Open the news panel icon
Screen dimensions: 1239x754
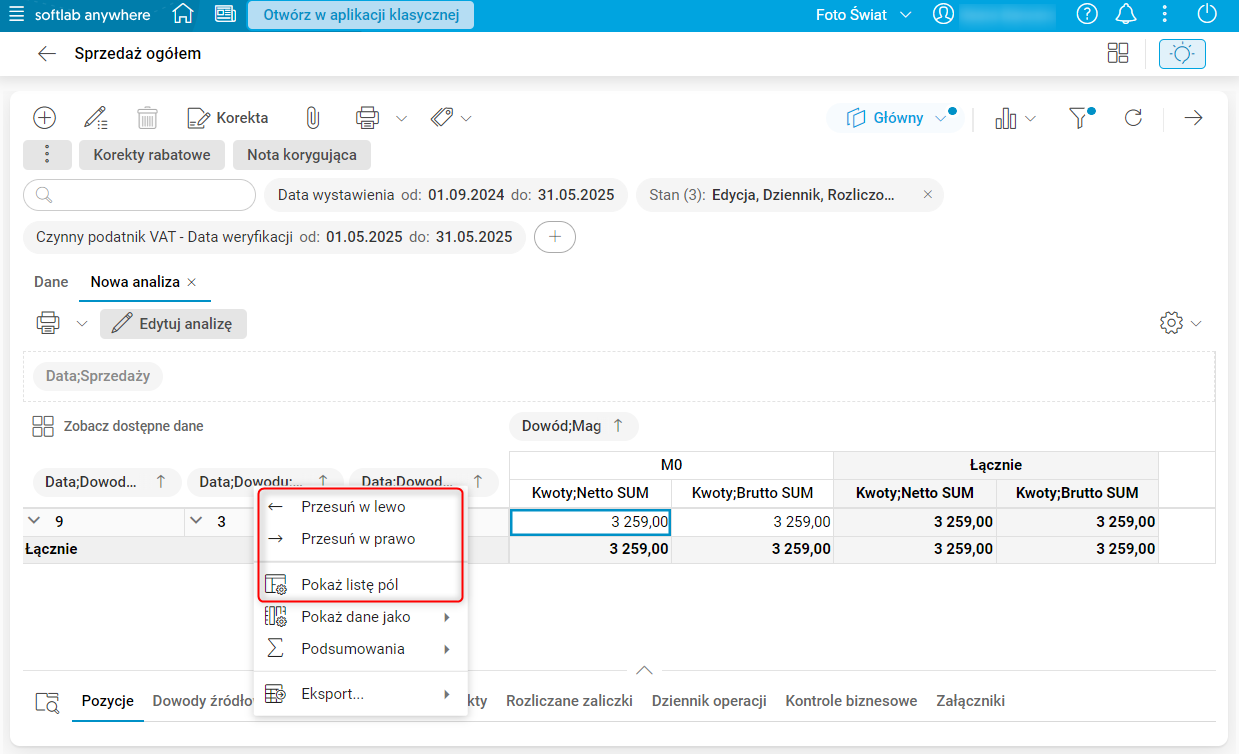(225, 15)
